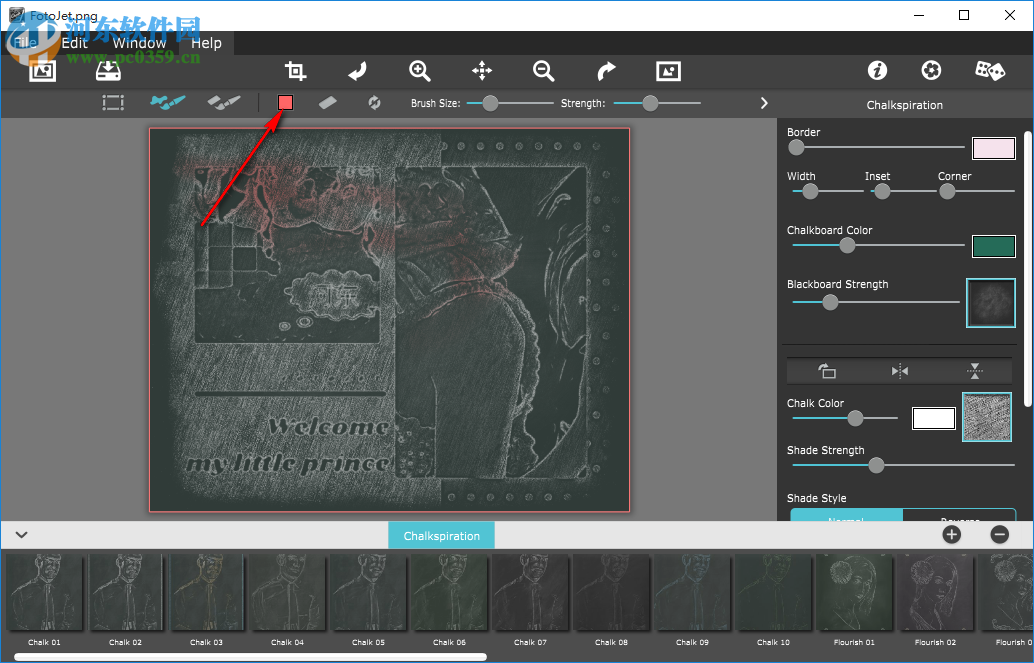The image size is (1034, 663).
Task: Click the Chalkspiration category button
Action: pos(441,536)
